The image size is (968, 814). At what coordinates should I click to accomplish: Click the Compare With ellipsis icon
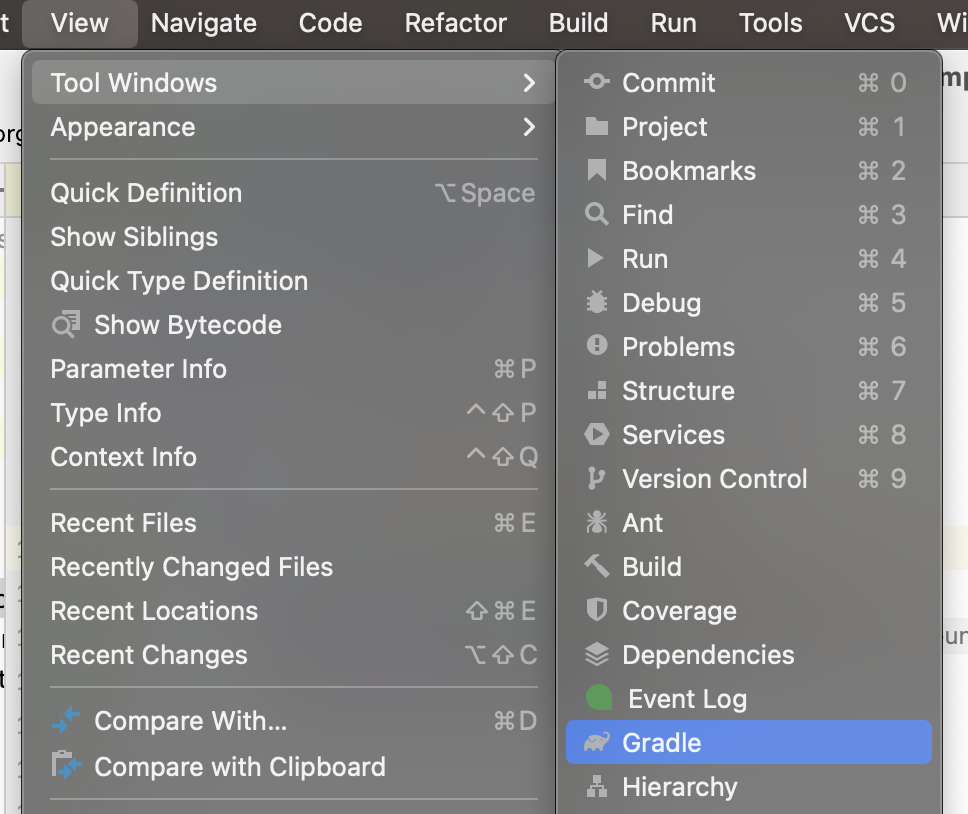[64, 720]
